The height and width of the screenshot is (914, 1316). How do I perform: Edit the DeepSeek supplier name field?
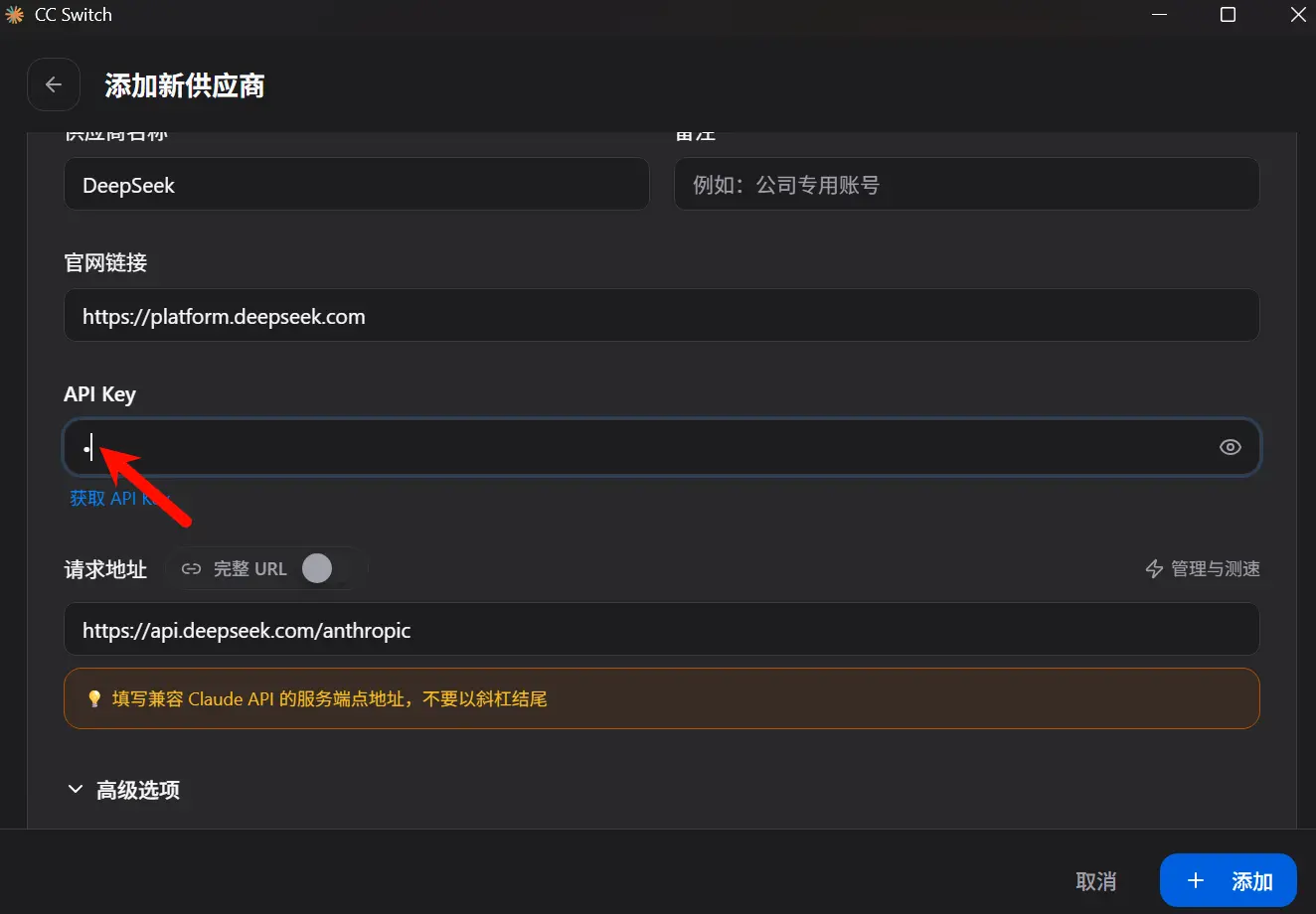point(357,185)
